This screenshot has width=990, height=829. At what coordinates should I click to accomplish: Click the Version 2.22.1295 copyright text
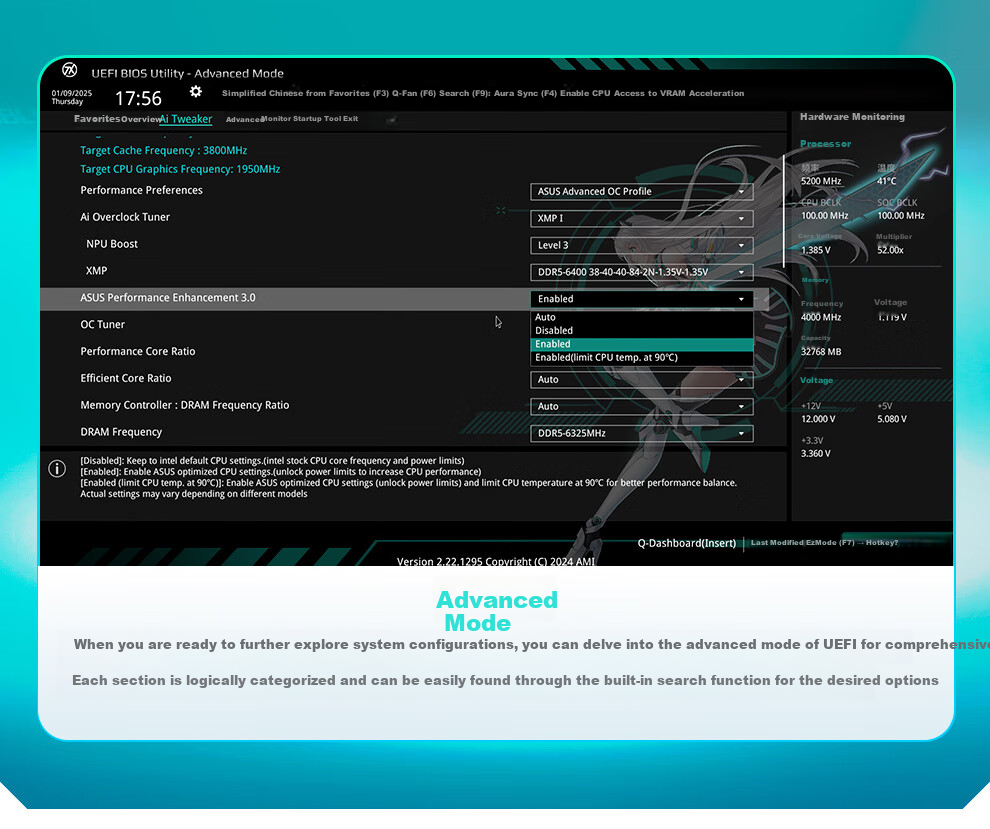coord(496,561)
